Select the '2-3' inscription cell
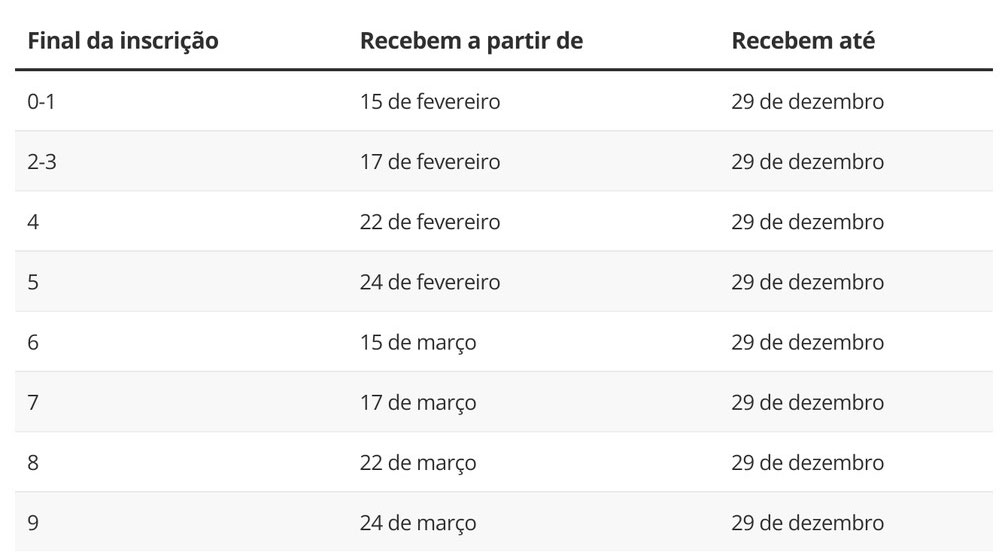Screen dimensions: 1008x553 pyautogui.click(x=42, y=161)
